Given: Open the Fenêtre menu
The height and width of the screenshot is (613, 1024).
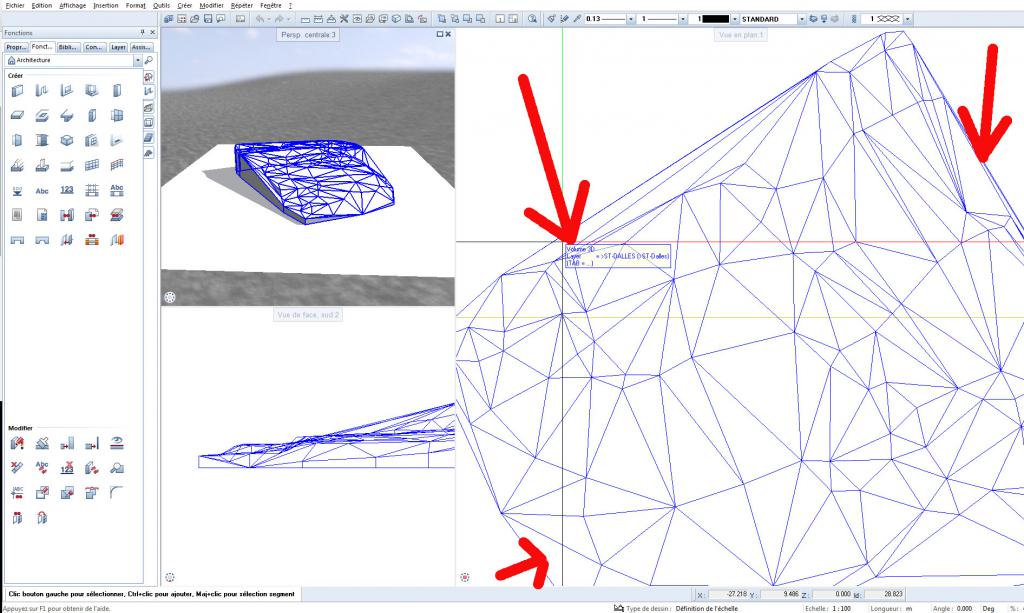Looking at the screenshot, I should point(270,5).
